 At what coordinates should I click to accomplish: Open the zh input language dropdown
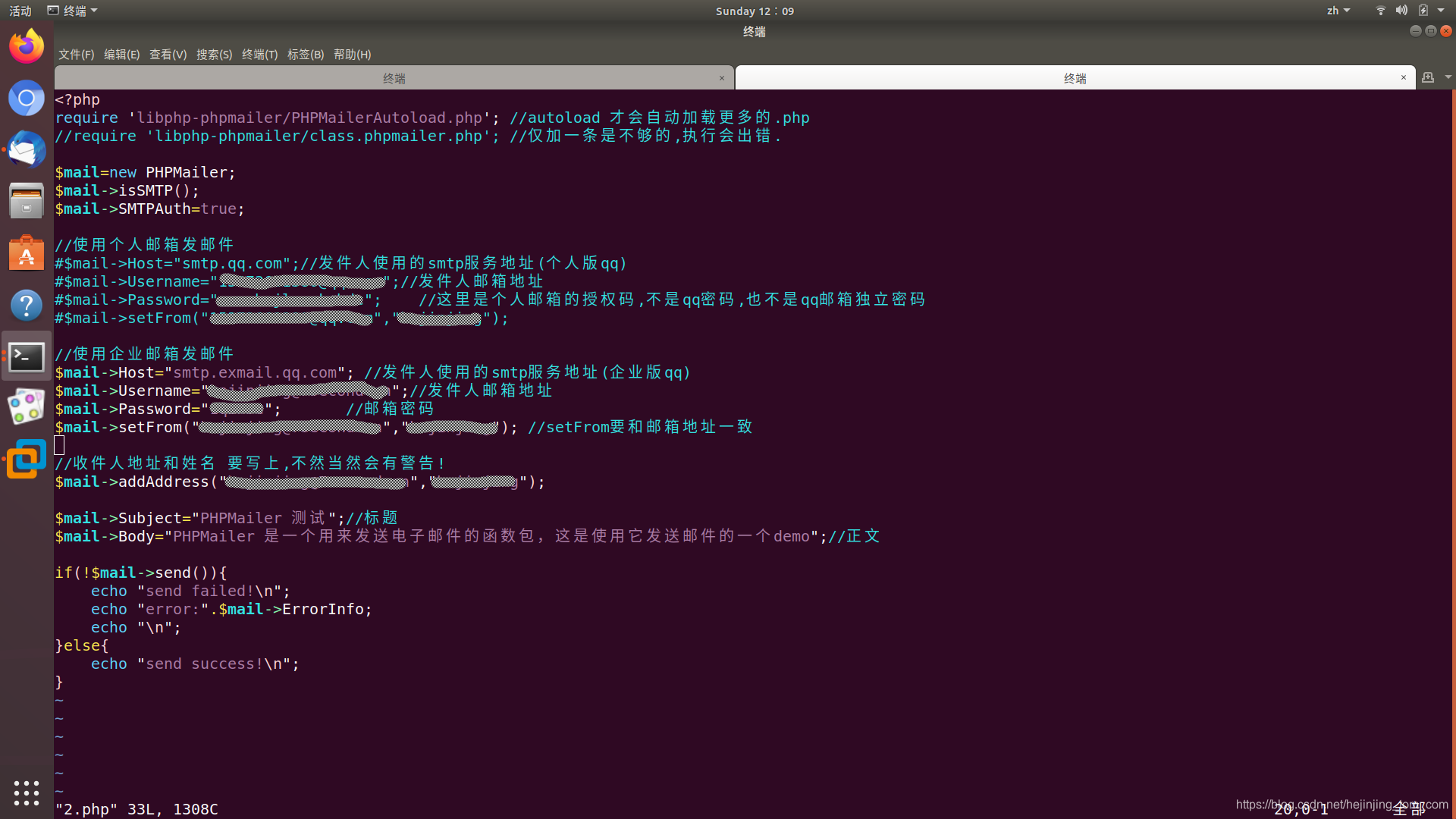pyautogui.click(x=1338, y=11)
